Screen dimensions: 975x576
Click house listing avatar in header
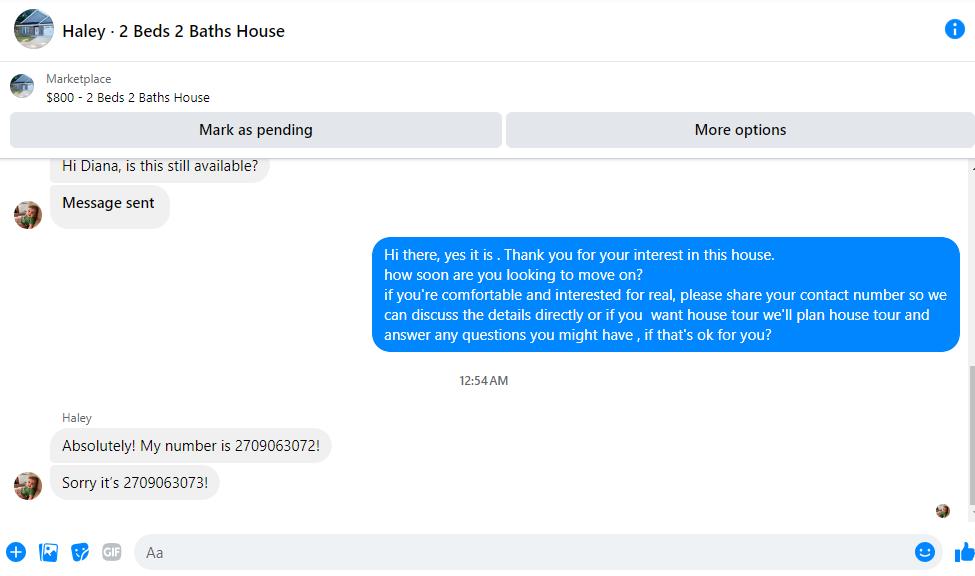tap(34, 29)
